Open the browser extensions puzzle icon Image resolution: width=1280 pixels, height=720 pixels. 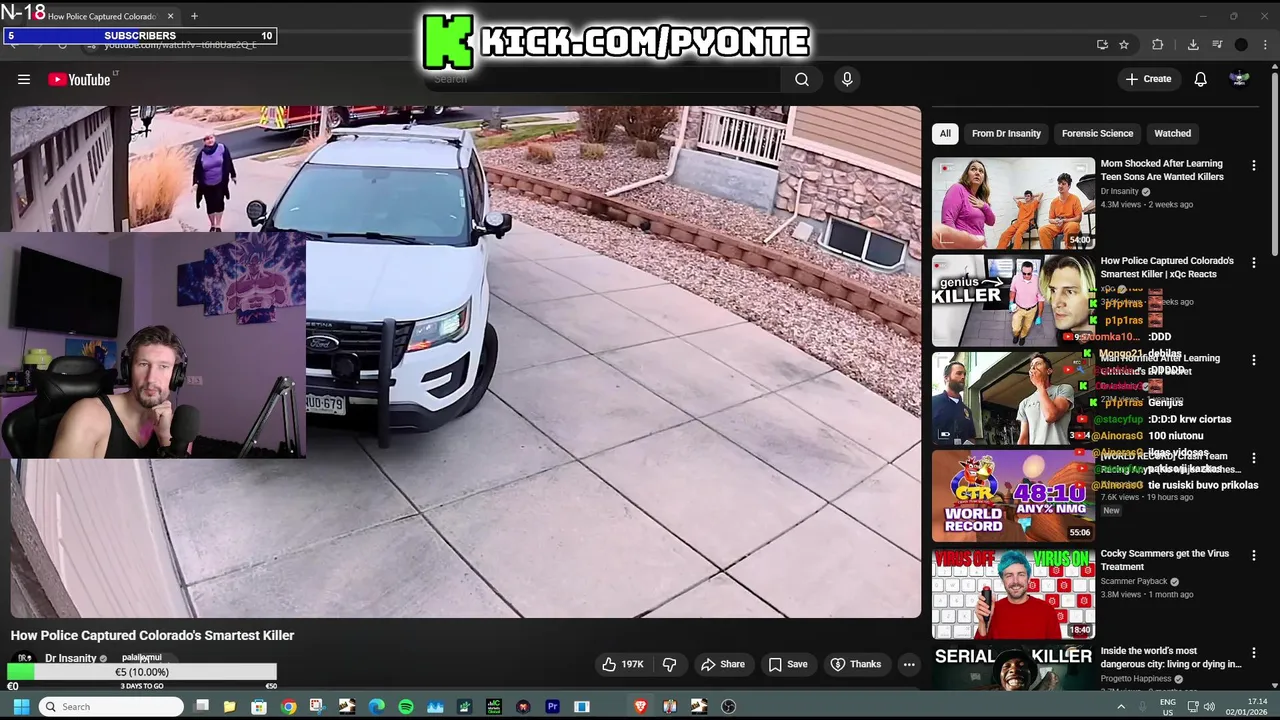pyautogui.click(x=1158, y=44)
